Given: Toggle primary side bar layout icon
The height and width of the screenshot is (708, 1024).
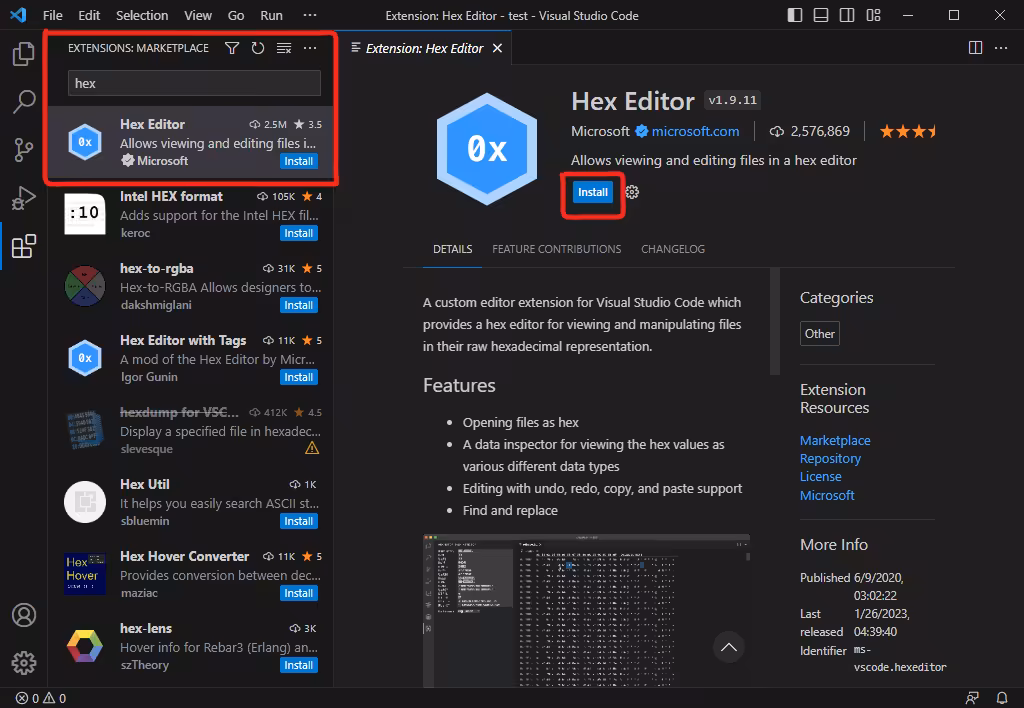Looking at the screenshot, I should pos(795,15).
